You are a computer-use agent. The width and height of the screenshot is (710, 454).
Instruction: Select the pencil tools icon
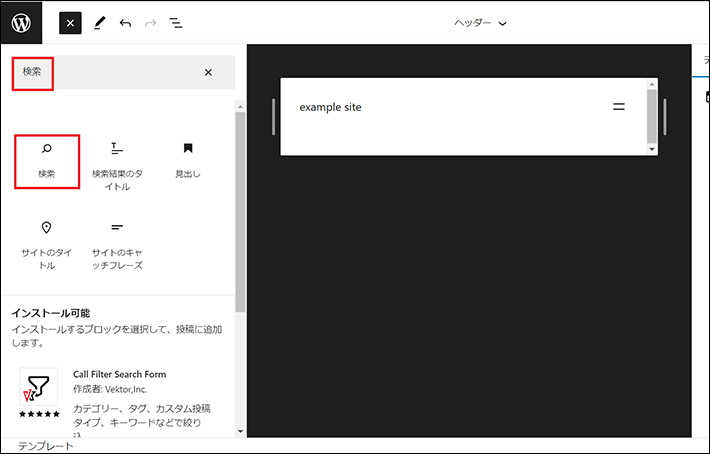100,23
